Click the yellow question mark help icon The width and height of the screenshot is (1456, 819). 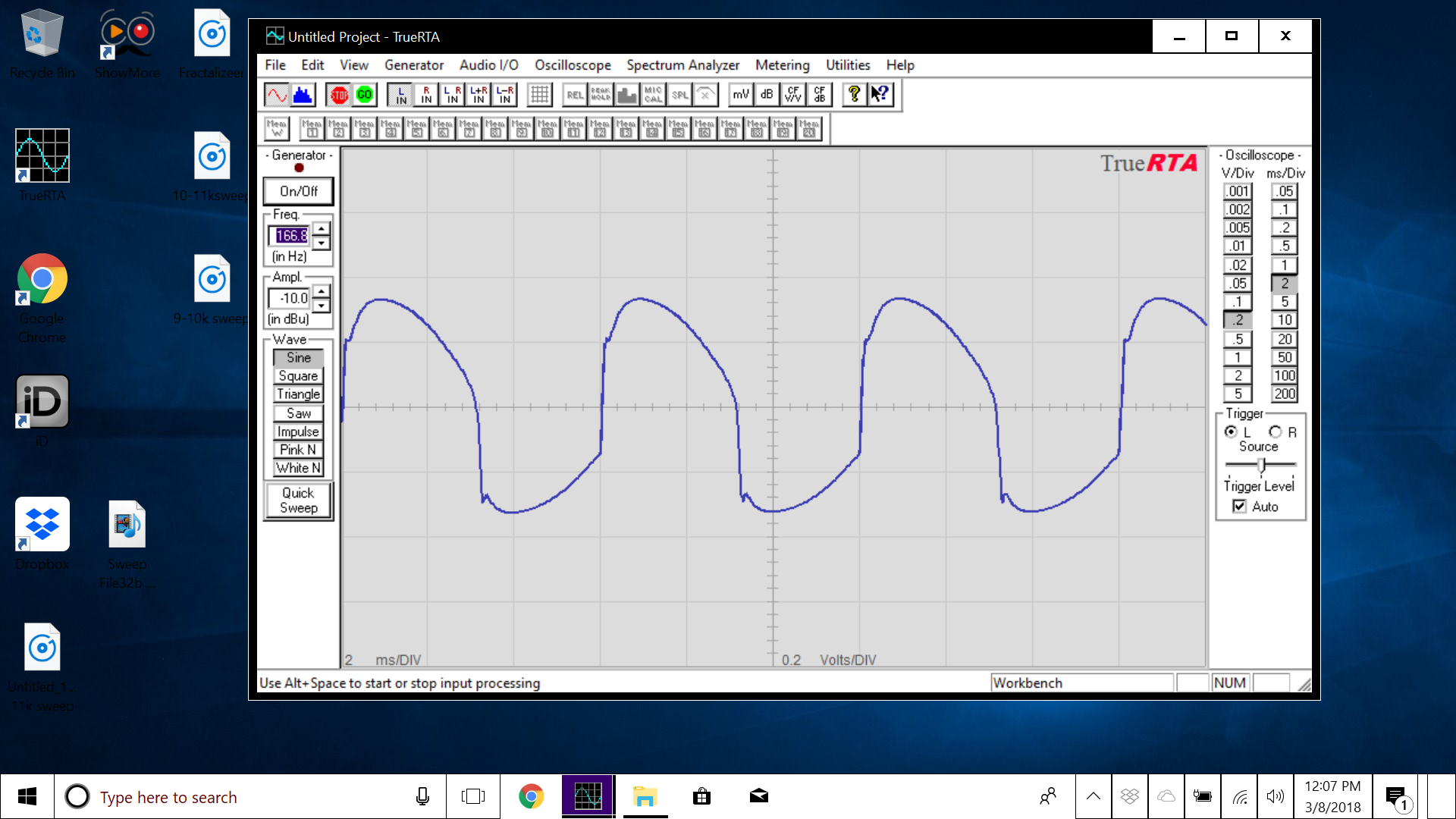tap(854, 94)
